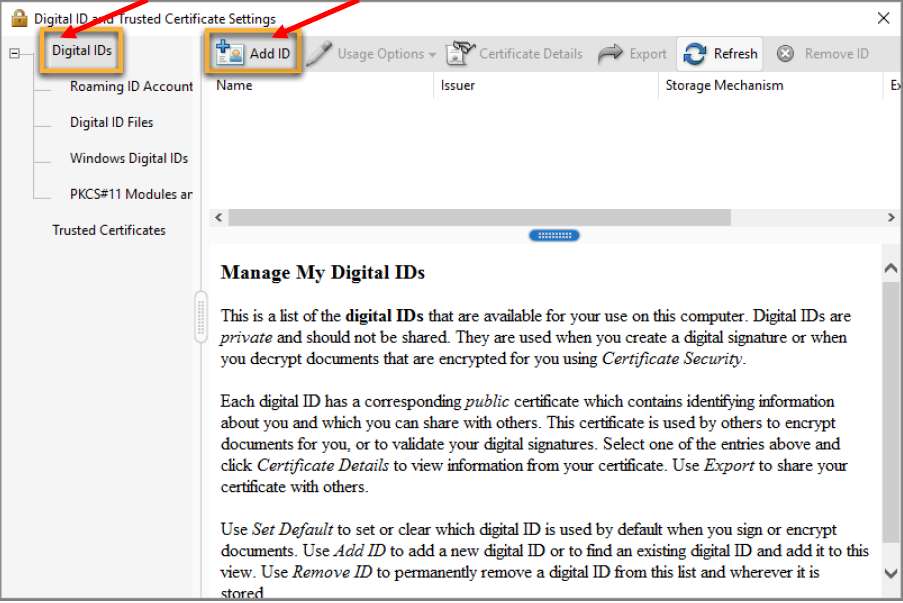Click the Refresh circular arrows icon
This screenshot has height=603, width=903.
tap(695, 54)
